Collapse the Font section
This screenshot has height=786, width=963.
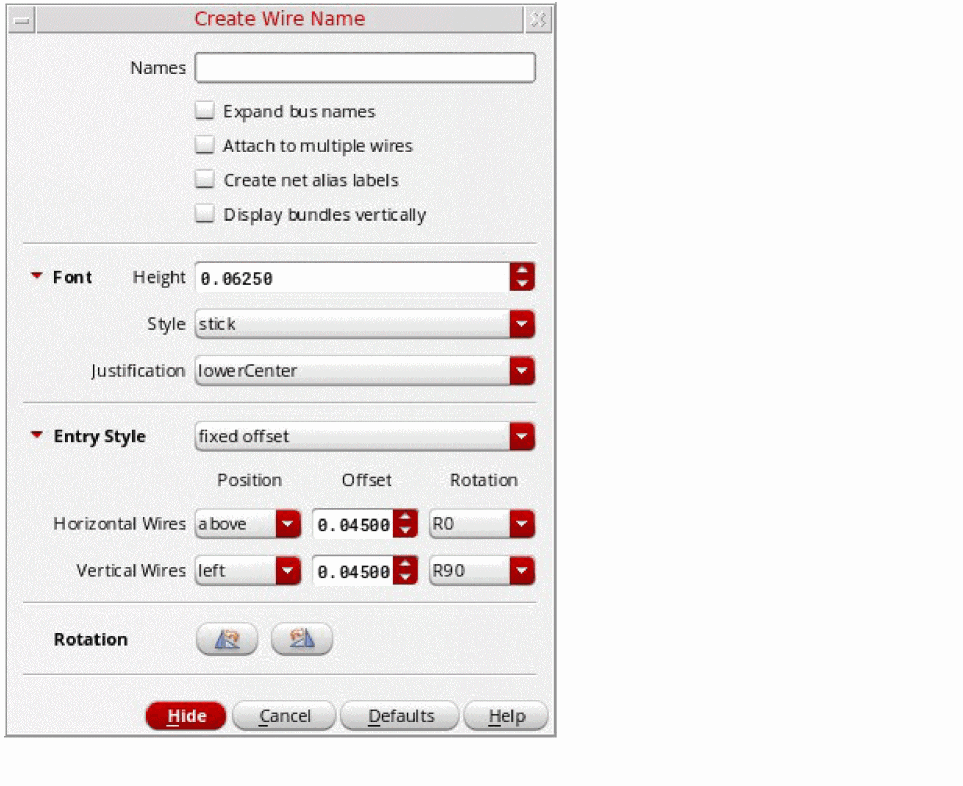coord(37,276)
